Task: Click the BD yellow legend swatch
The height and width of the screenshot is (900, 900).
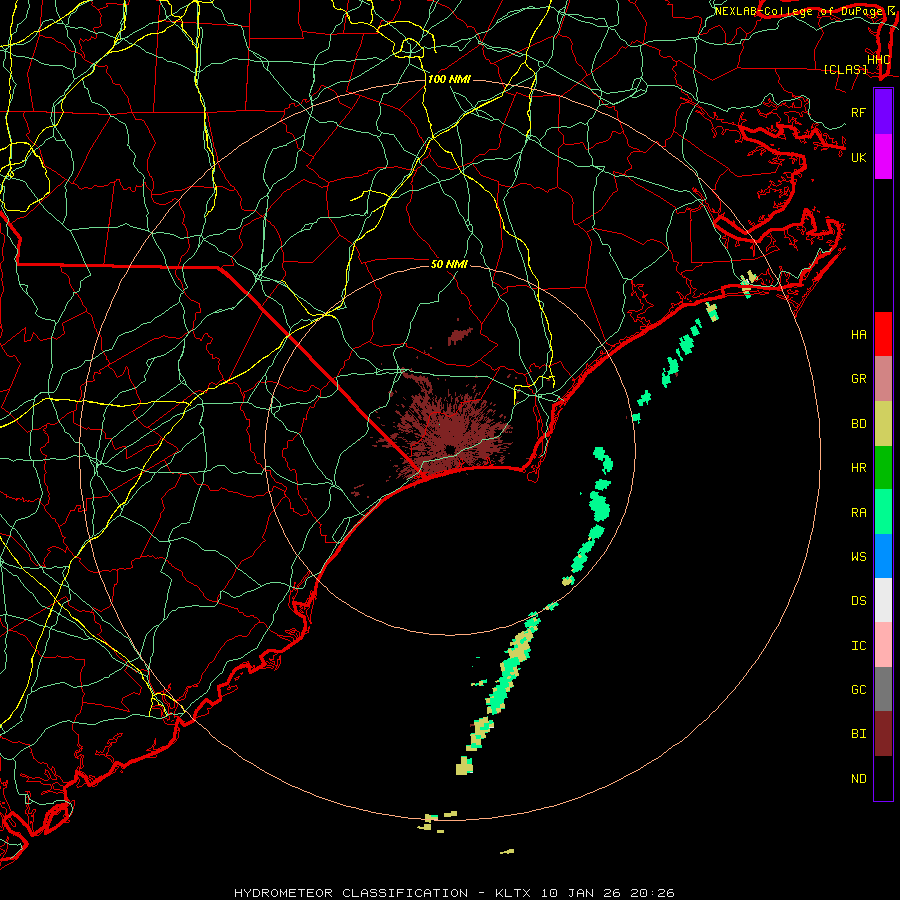Action: click(x=883, y=423)
